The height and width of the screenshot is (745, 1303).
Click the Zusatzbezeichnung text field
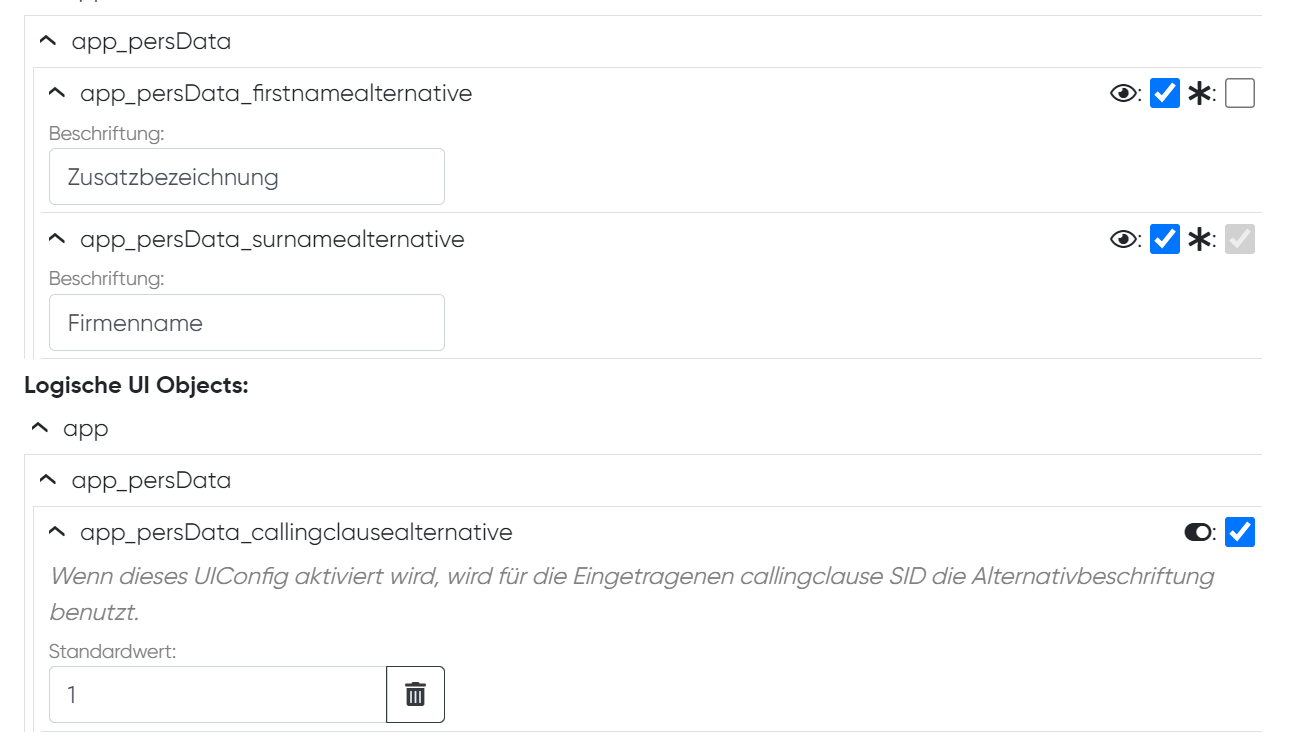246,176
